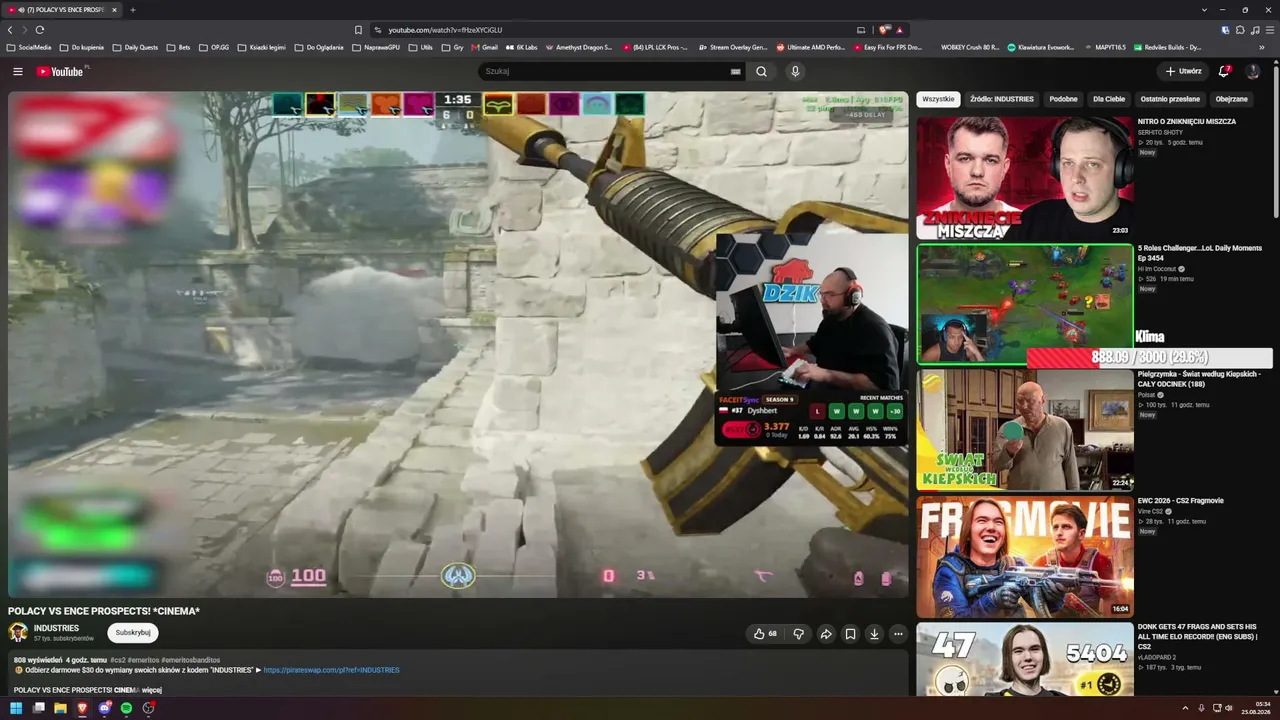The width and height of the screenshot is (1280, 720).
Task: Download the video with the arrow icon
Action: pyautogui.click(x=874, y=633)
